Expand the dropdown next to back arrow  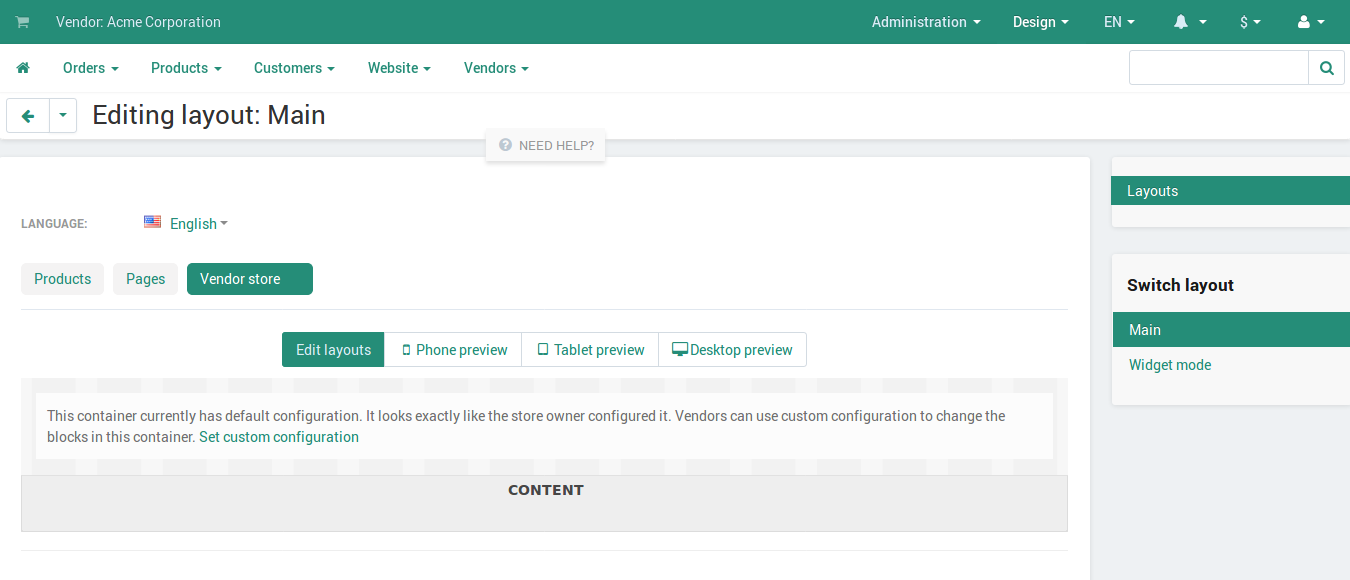63,116
